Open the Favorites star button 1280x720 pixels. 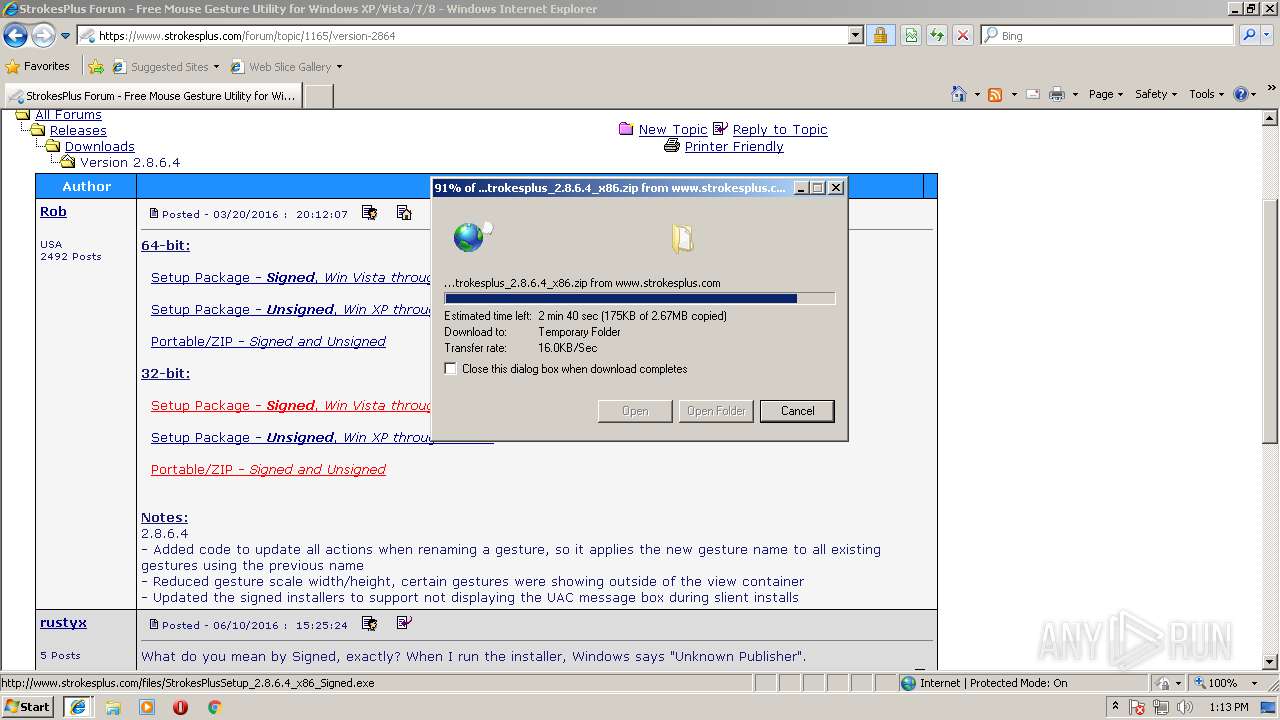38,66
